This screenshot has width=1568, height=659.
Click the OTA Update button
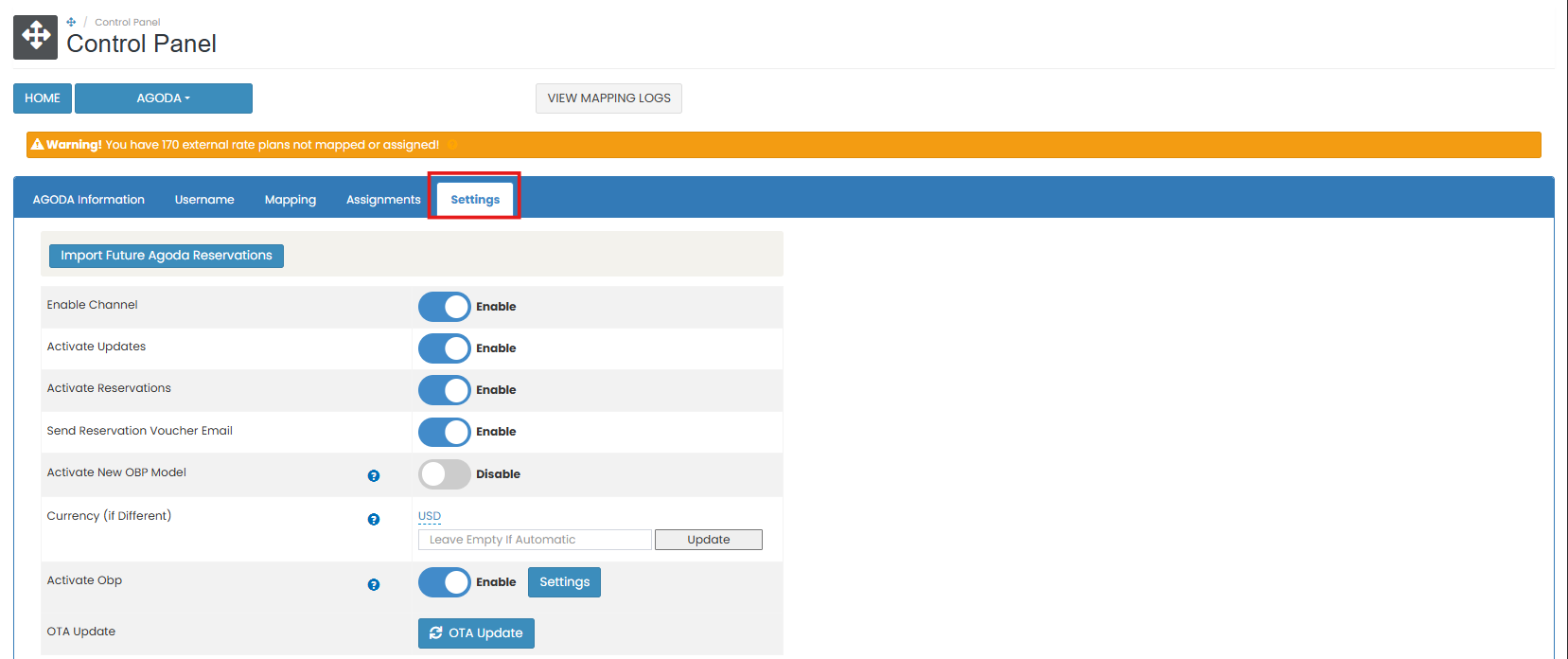(476, 633)
